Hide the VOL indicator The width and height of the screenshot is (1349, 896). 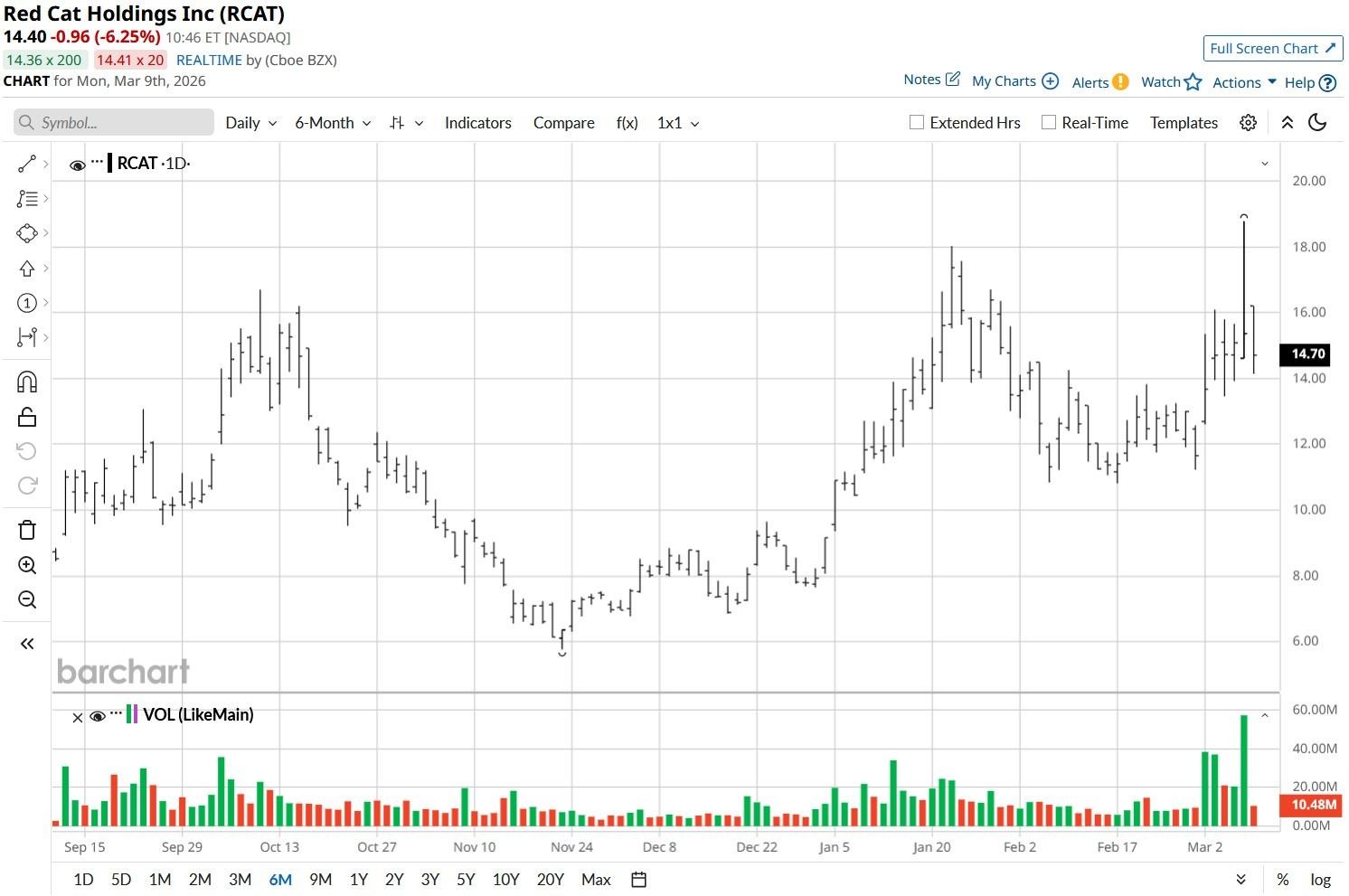98,716
